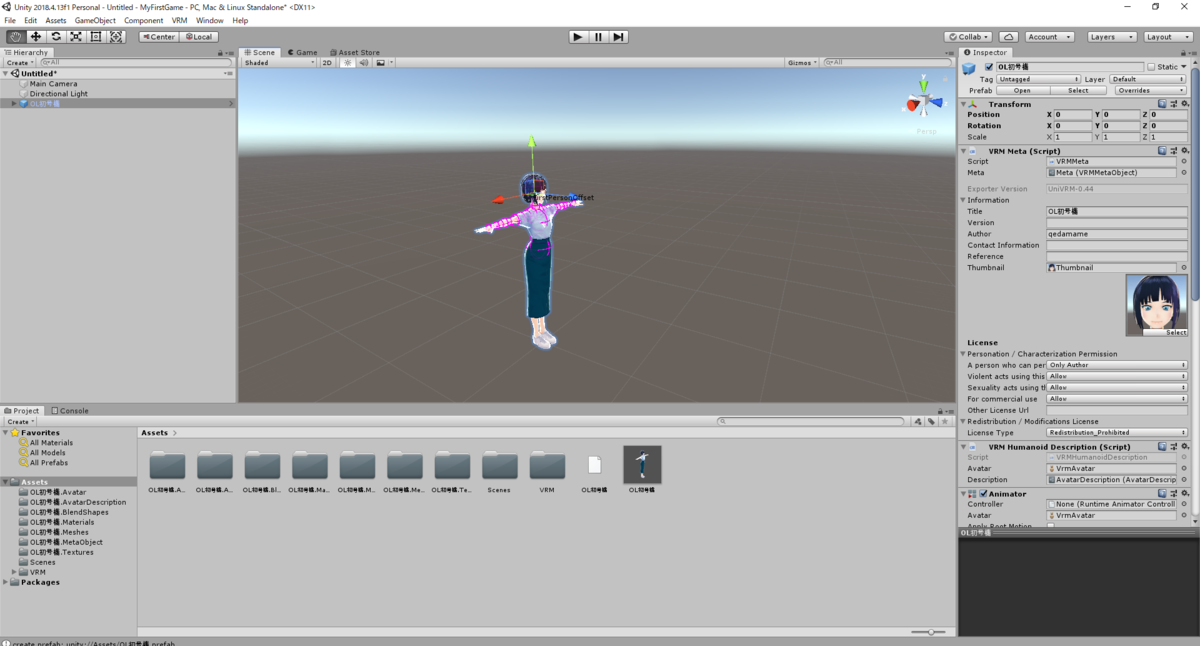1200x646 pixels.
Task: Open the Shaded draw mode dropdown
Action: pyautogui.click(x=279, y=63)
